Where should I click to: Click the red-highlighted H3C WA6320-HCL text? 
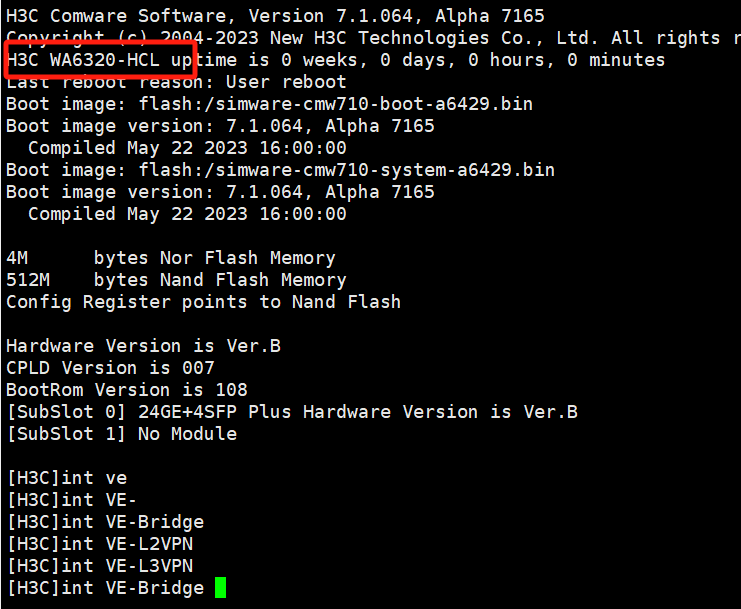pos(98,60)
